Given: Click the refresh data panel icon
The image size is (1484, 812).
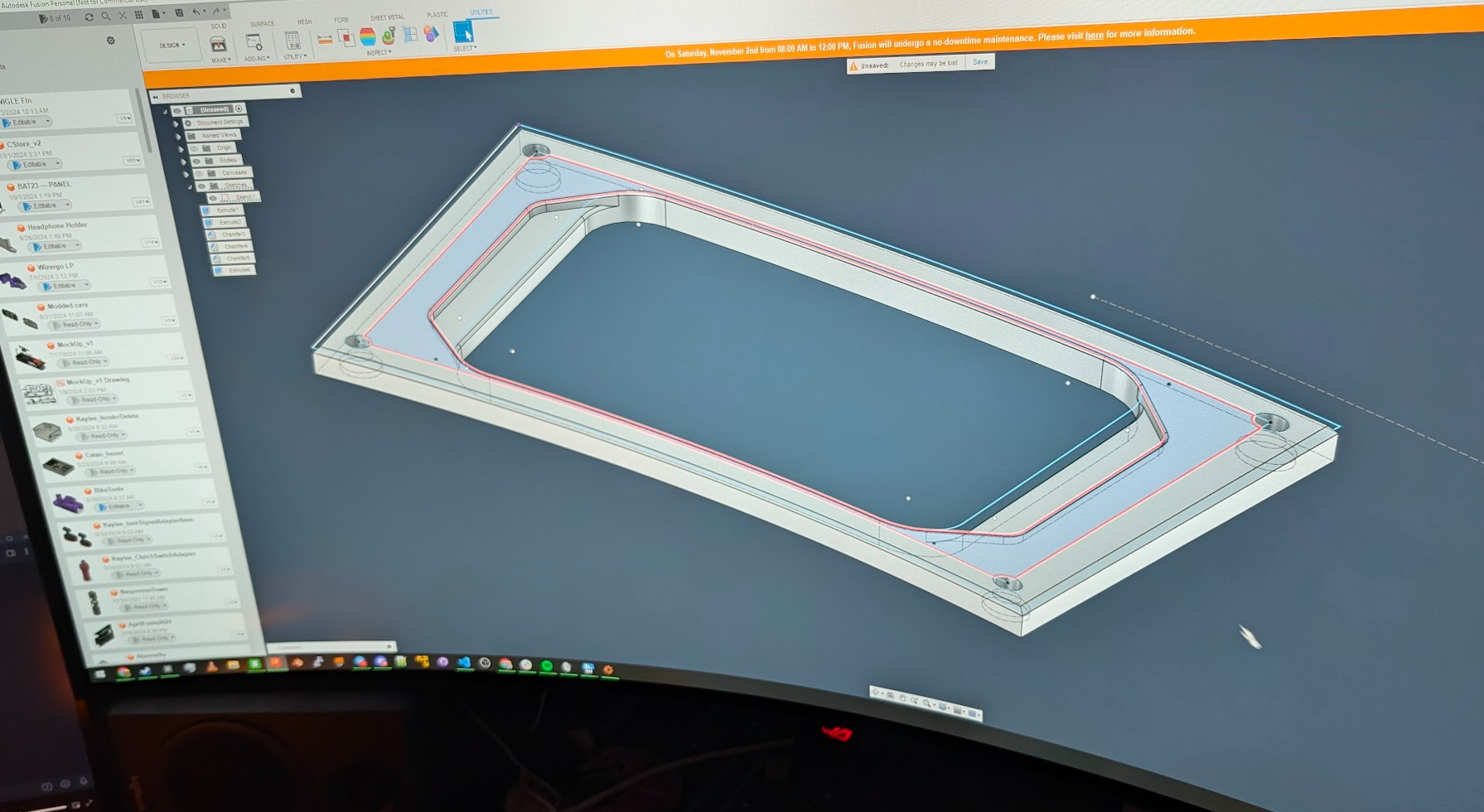Looking at the screenshot, I should (x=89, y=17).
